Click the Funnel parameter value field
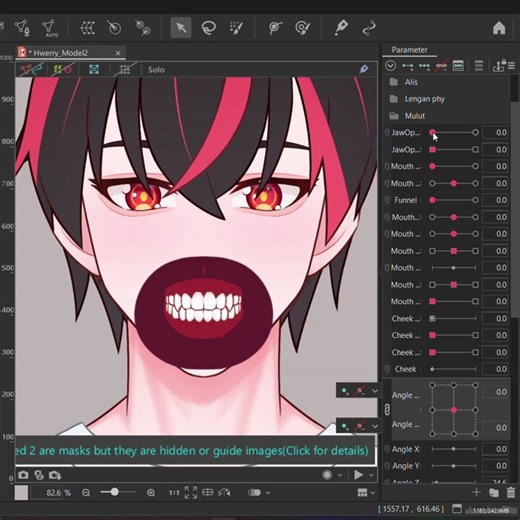 click(496, 200)
